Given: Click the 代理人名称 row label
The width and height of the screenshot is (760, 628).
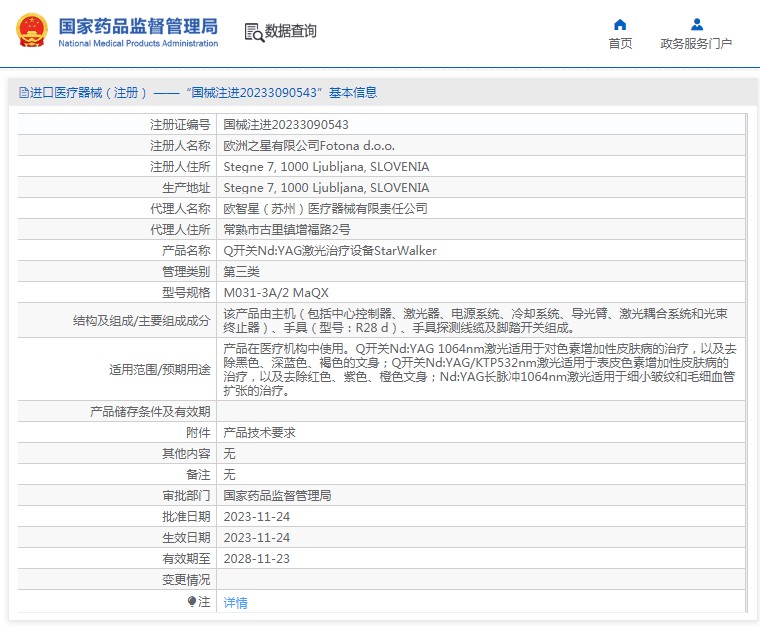Looking at the screenshot, I should point(180,208).
